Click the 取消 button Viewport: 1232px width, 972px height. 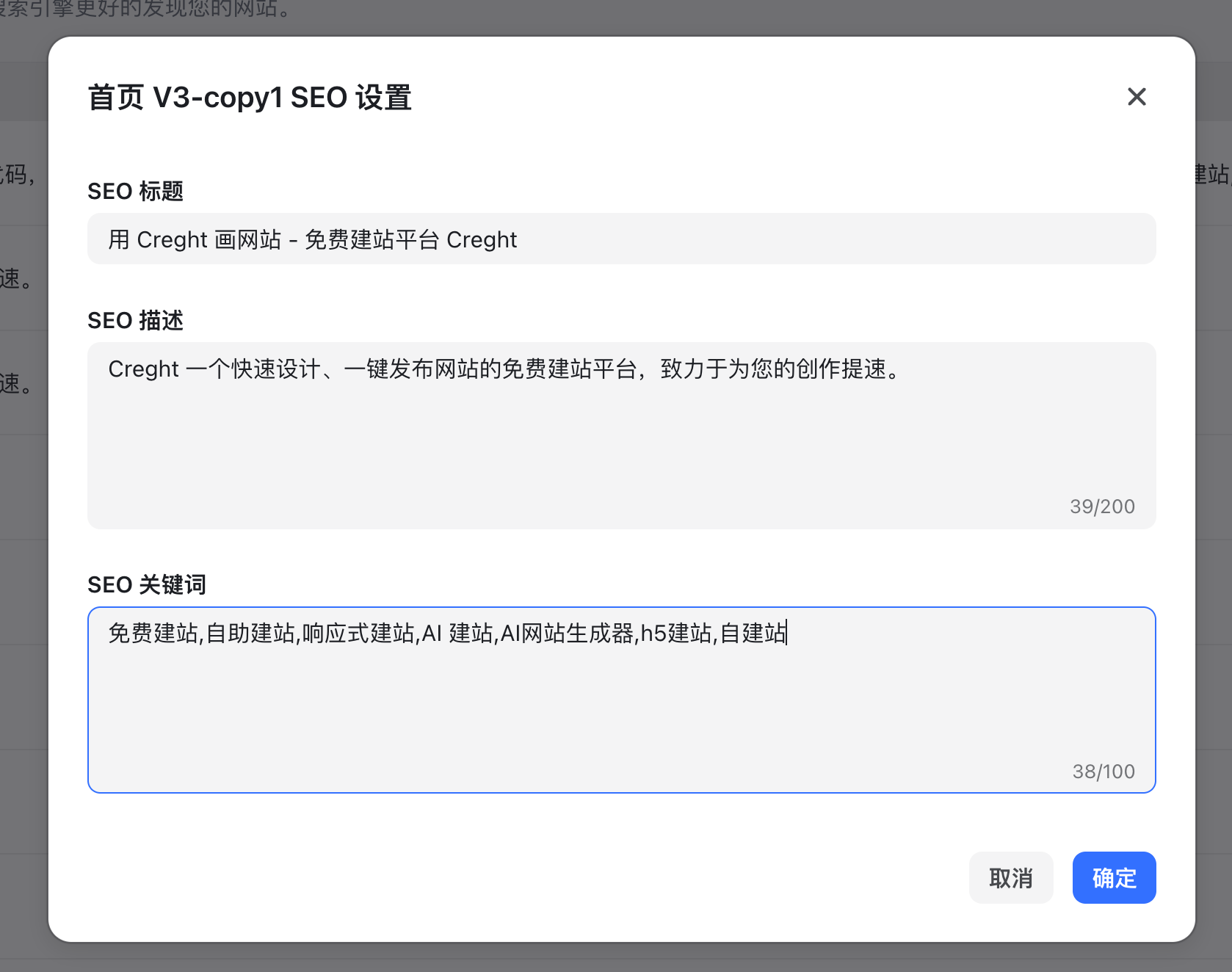1010,877
